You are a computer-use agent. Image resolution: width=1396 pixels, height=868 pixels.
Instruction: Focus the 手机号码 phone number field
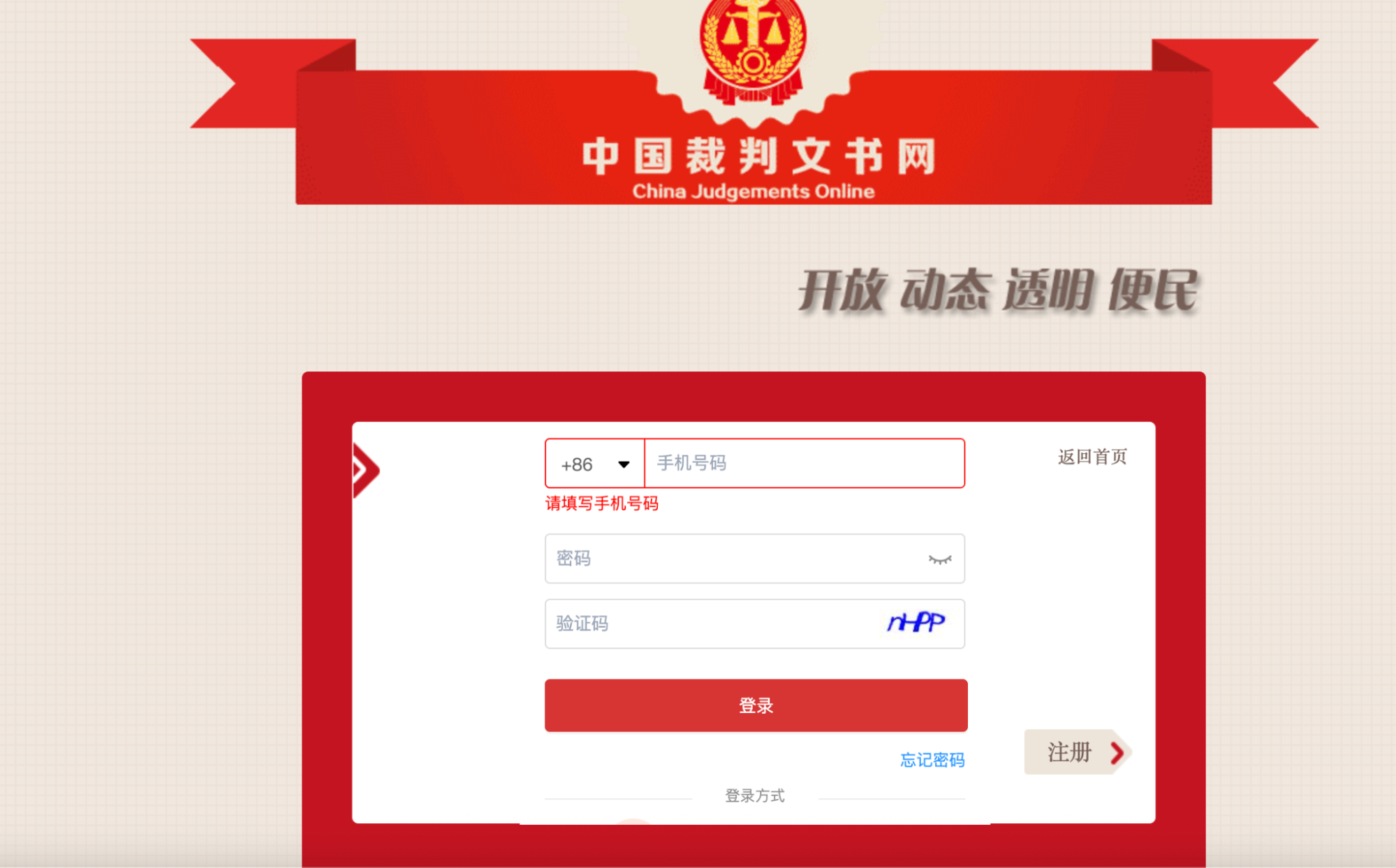[x=804, y=463]
